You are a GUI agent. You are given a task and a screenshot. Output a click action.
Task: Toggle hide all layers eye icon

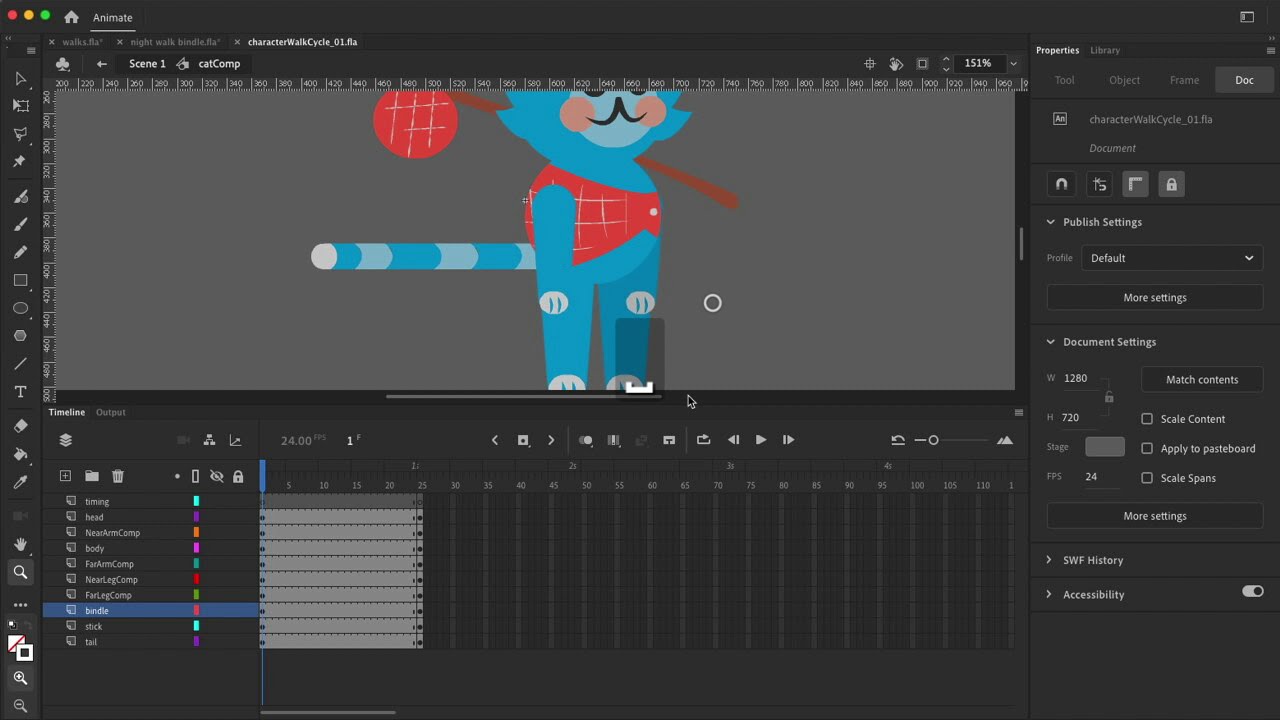(x=216, y=476)
